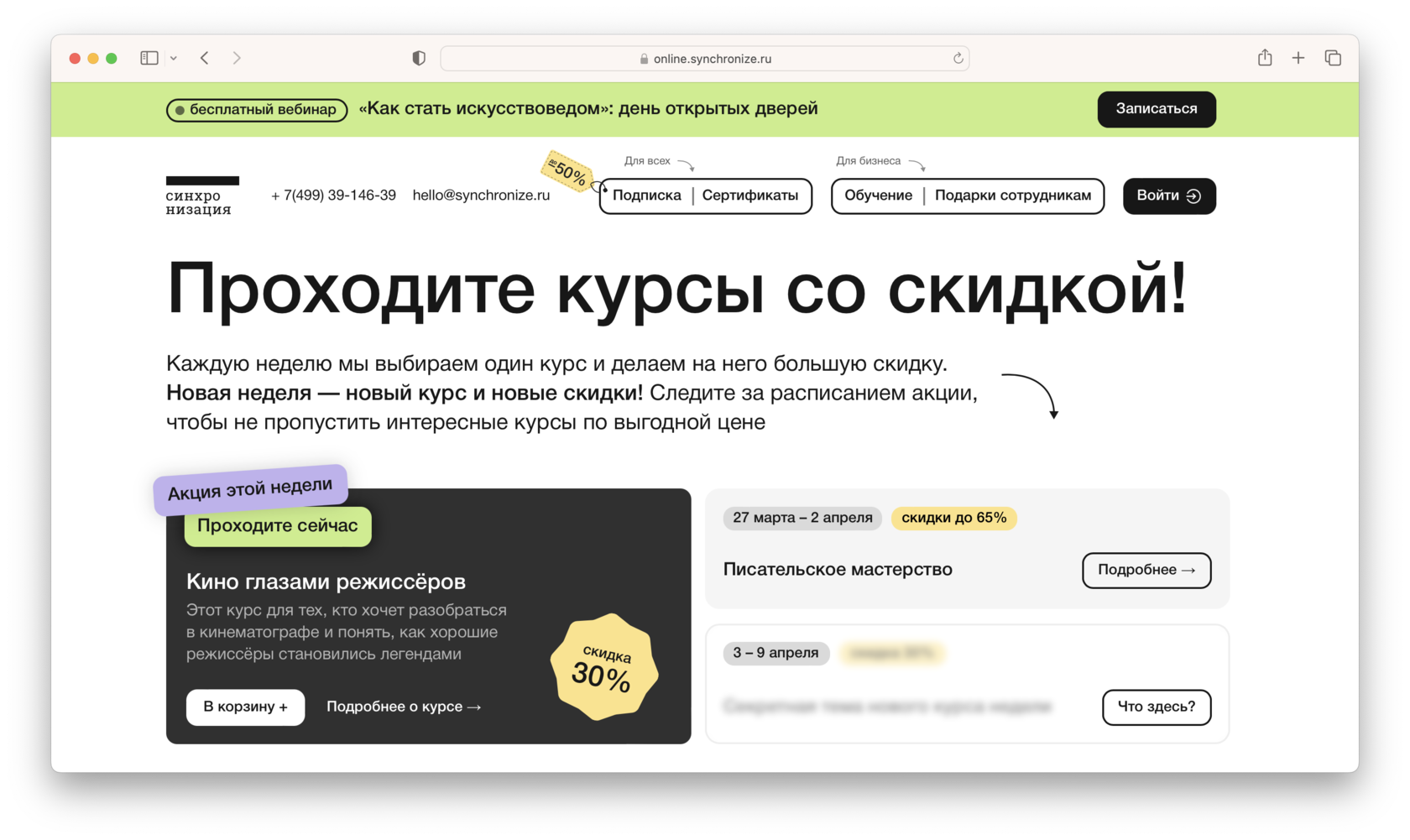Image resolution: width=1410 pixels, height=840 pixels.
Task: Open the Подписка menu item
Action: pos(647,196)
